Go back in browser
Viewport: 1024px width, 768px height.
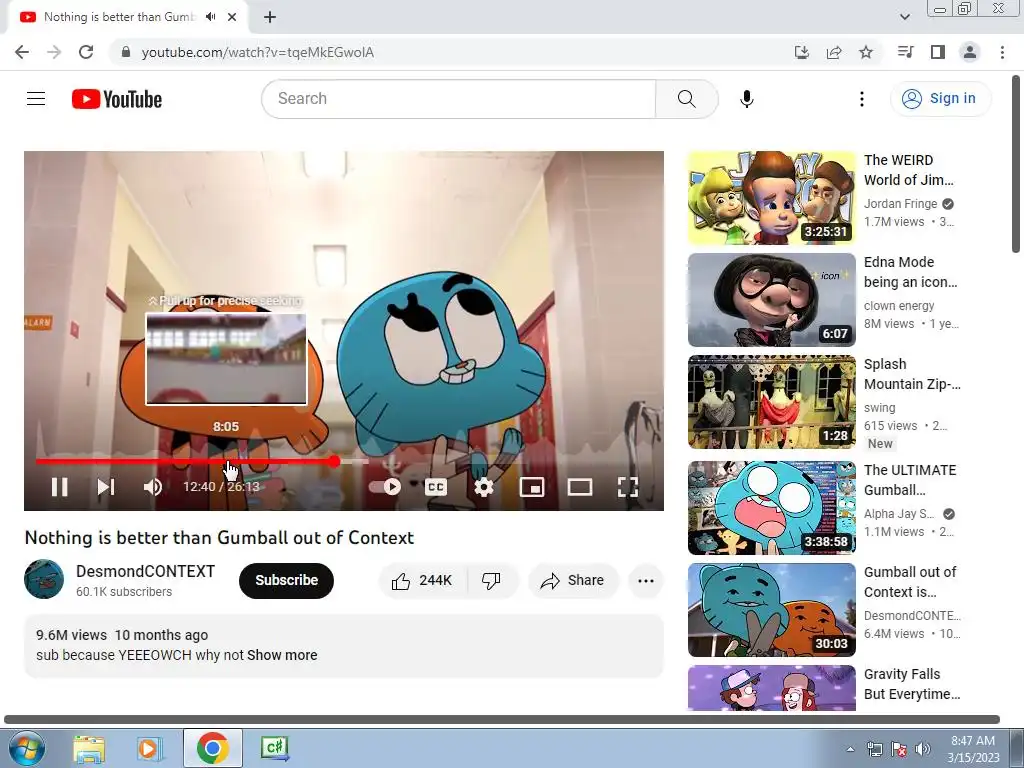coord(22,52)
